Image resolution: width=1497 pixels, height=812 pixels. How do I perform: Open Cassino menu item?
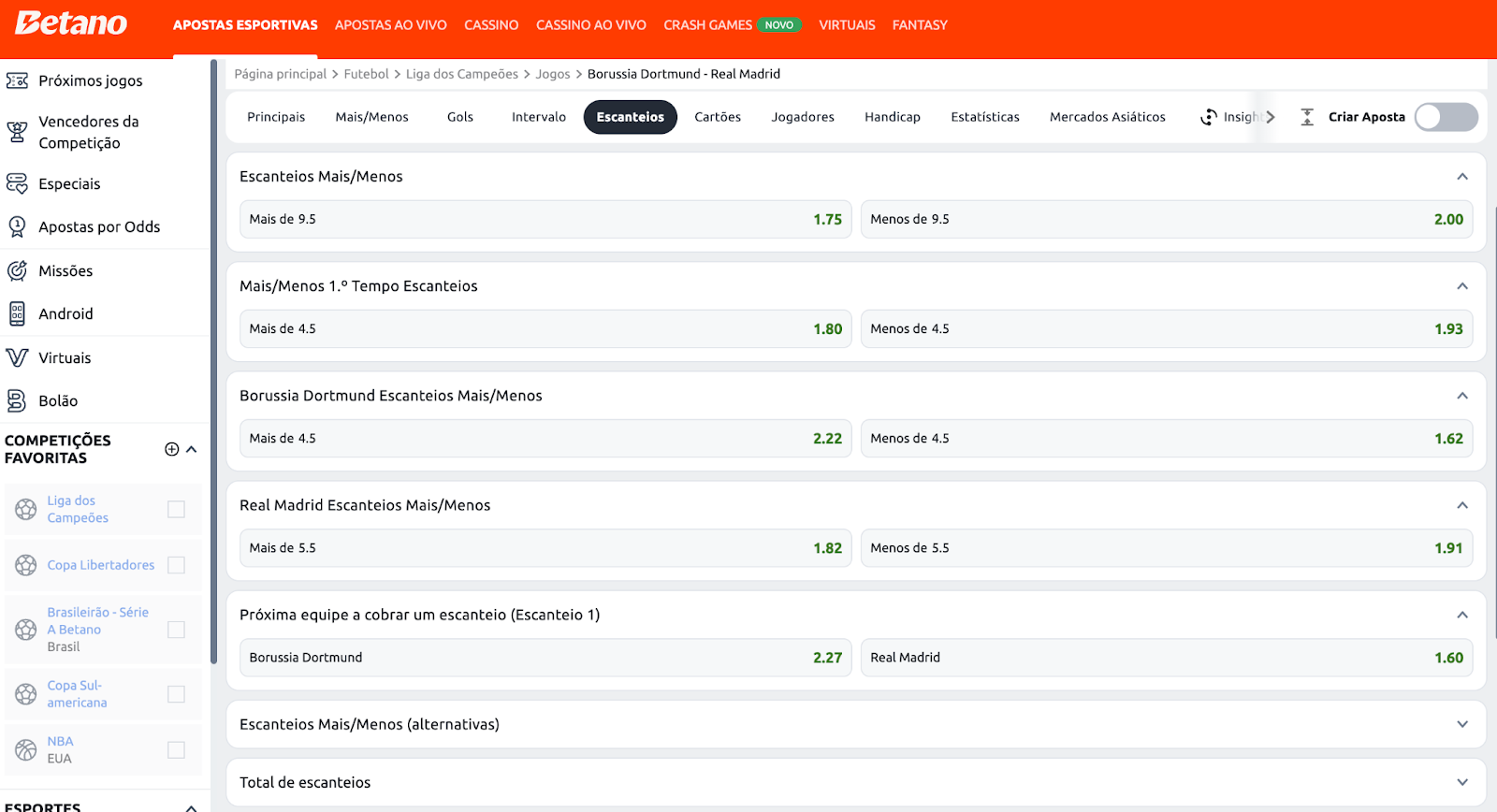coord(491,25)
